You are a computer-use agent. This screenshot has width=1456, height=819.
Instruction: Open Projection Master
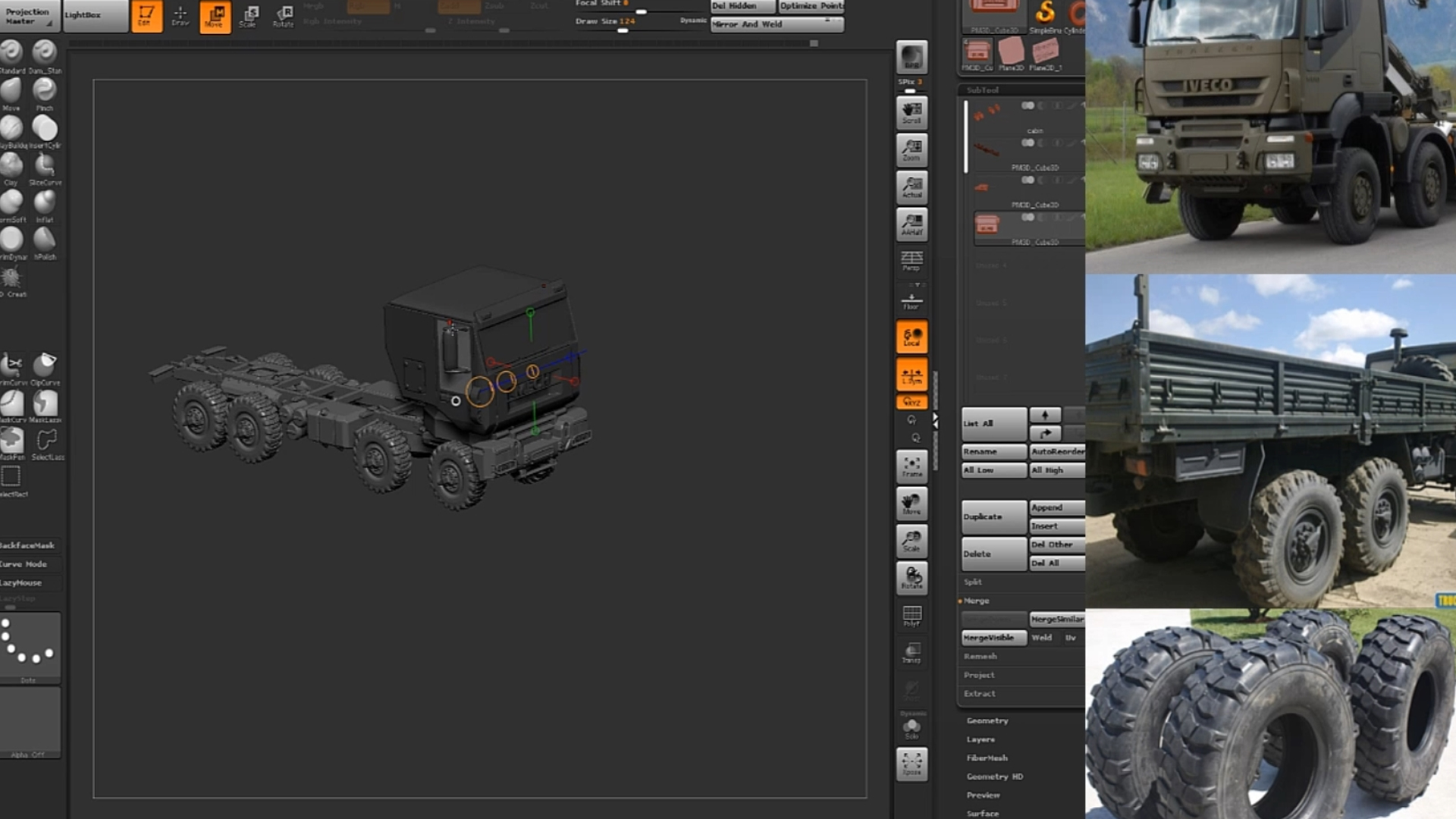[29, 16]
